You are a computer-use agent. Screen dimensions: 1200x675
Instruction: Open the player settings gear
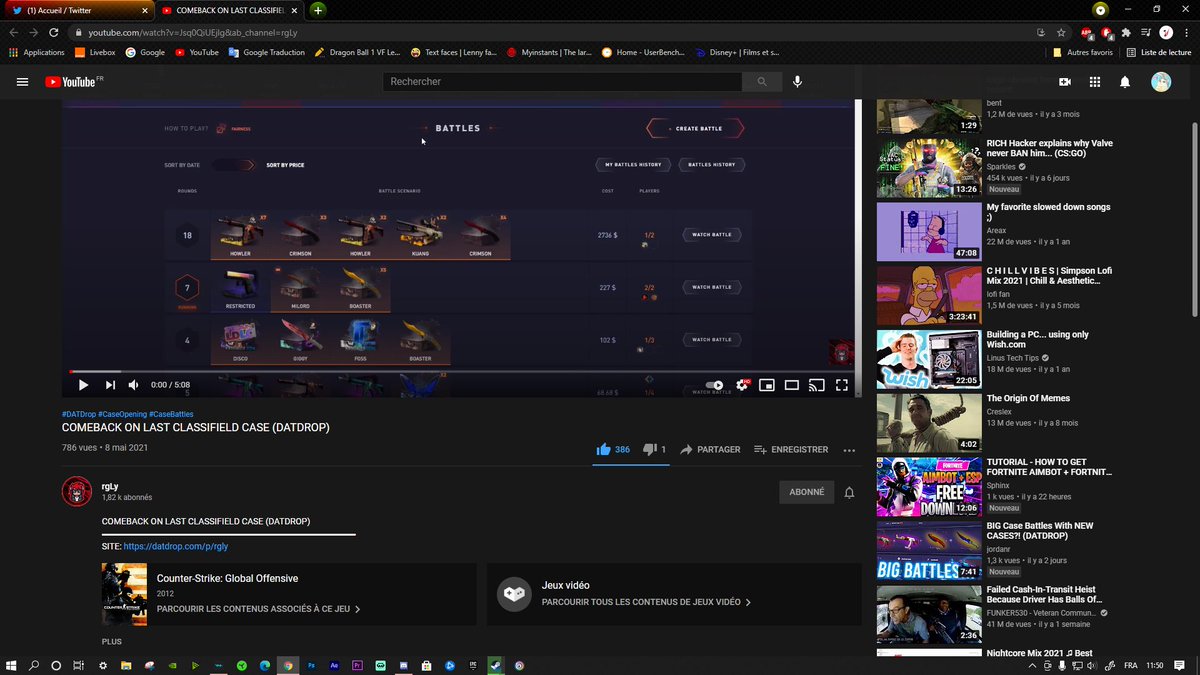(742, 385)
